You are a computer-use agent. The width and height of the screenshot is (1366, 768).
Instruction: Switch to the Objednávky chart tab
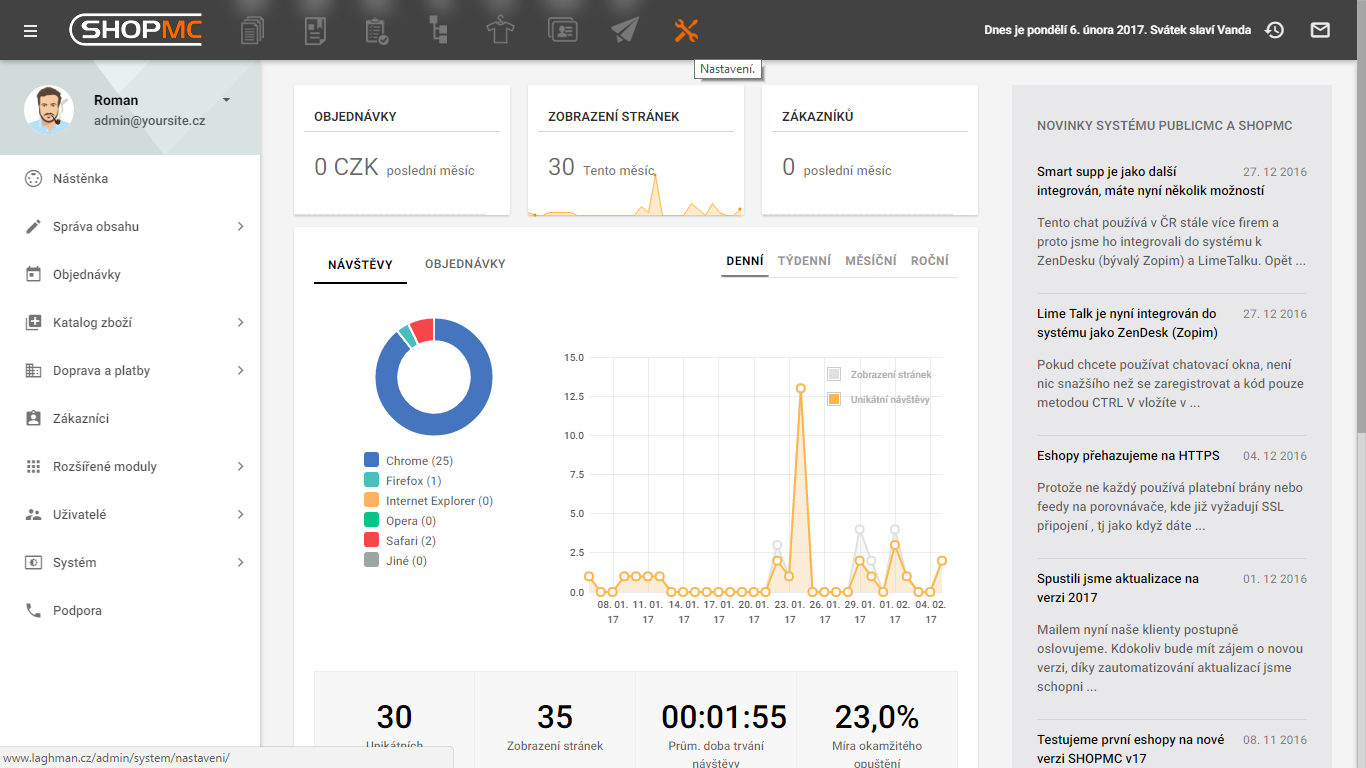[465, 264]
